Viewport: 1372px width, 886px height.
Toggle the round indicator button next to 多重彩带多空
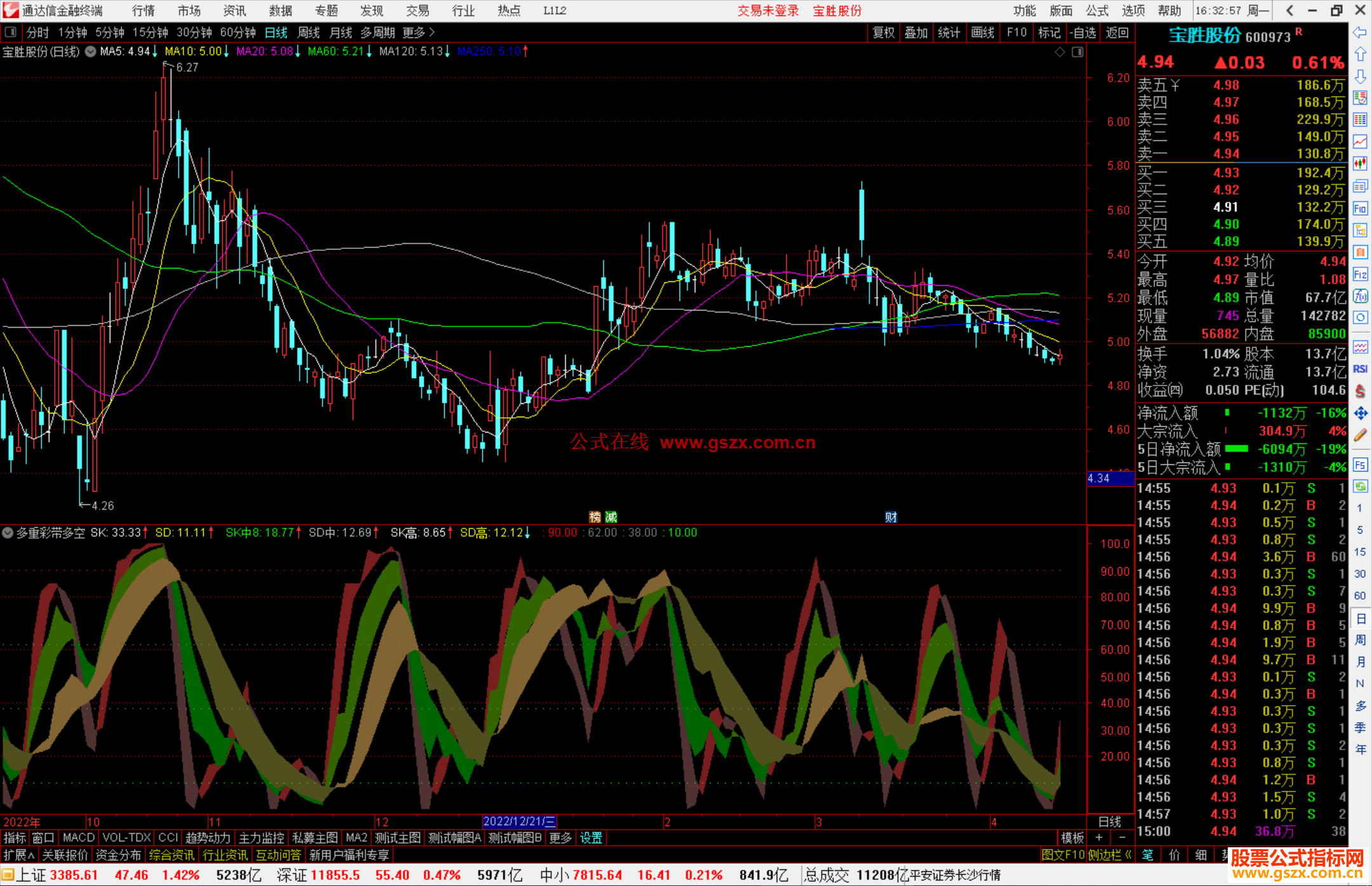pos(8,533)
